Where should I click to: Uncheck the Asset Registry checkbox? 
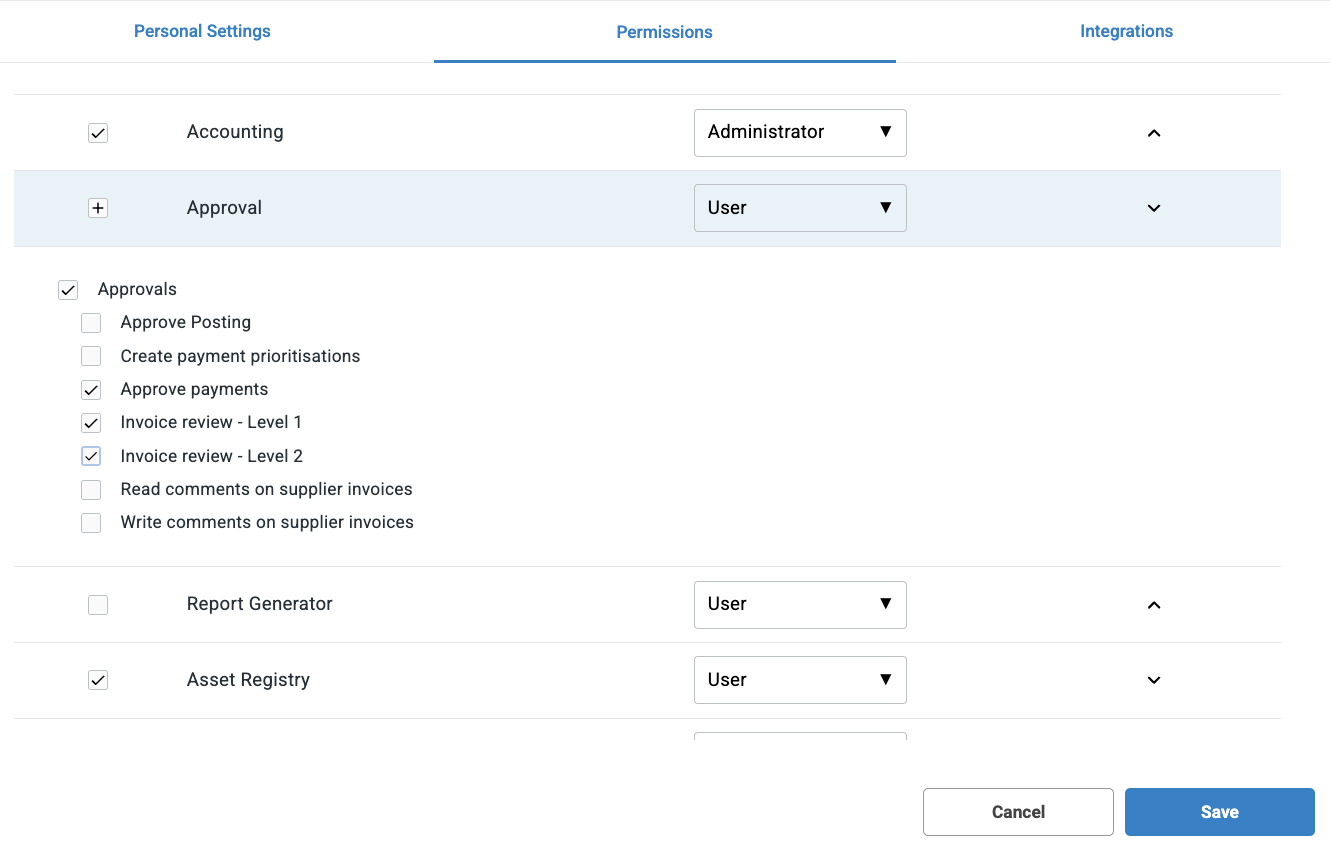98,680
